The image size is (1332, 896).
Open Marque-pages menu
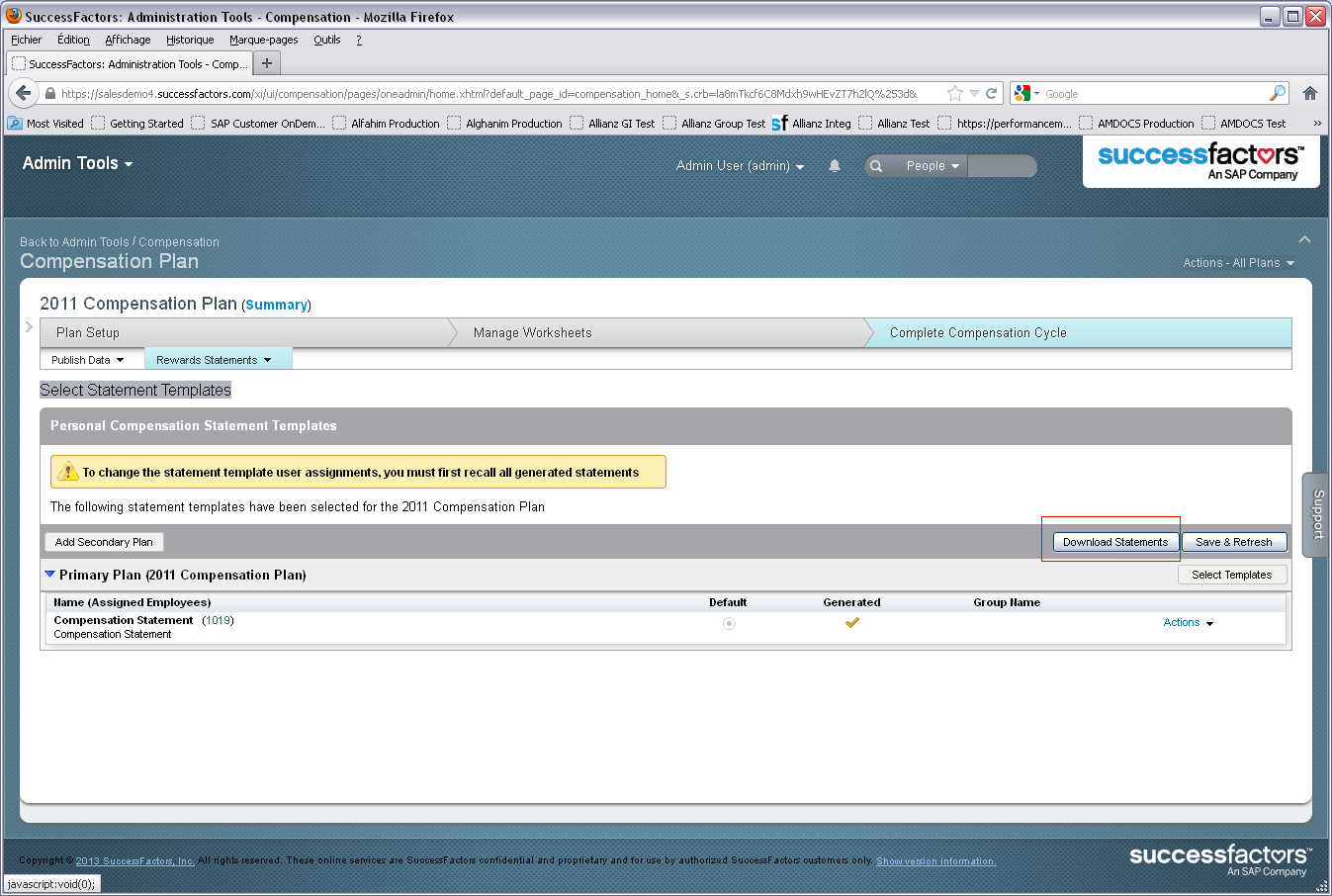point(263,40)
